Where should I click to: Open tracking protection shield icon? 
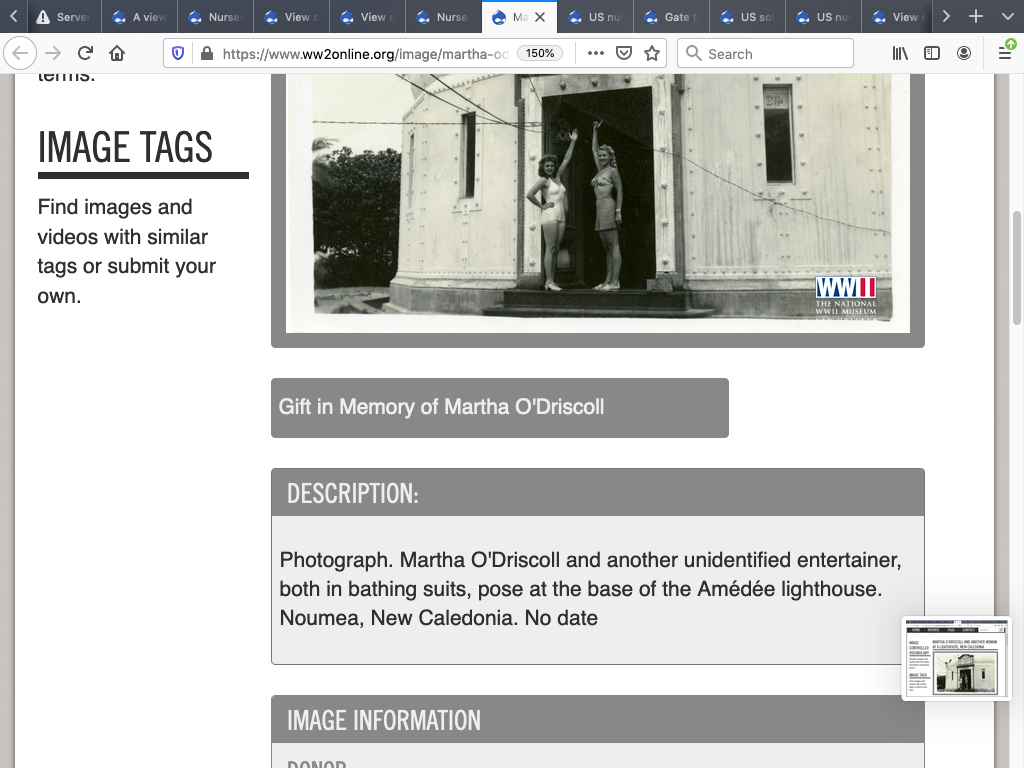click(x=178, y=54)
